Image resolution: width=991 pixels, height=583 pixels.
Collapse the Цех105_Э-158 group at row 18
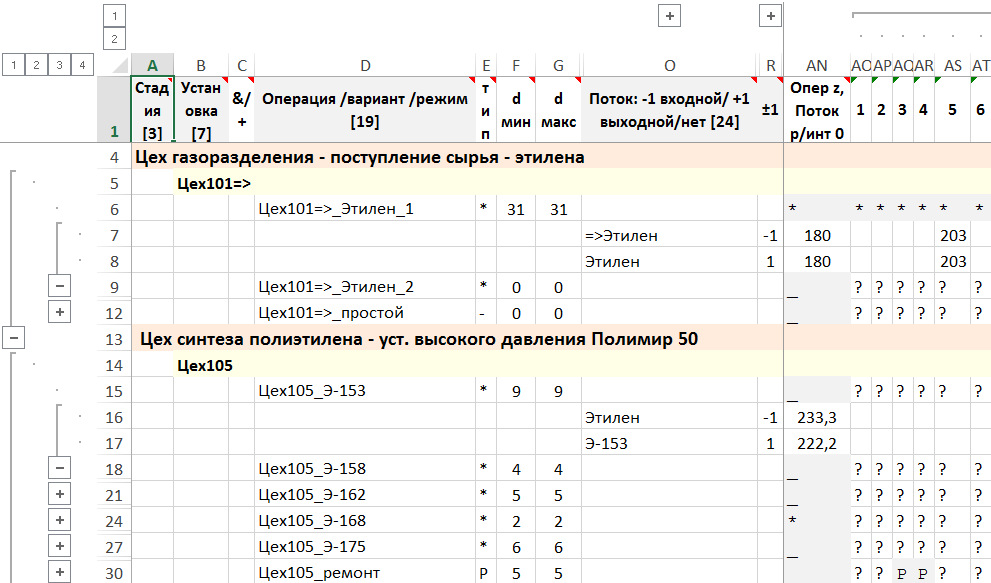(x=59, y=469)
